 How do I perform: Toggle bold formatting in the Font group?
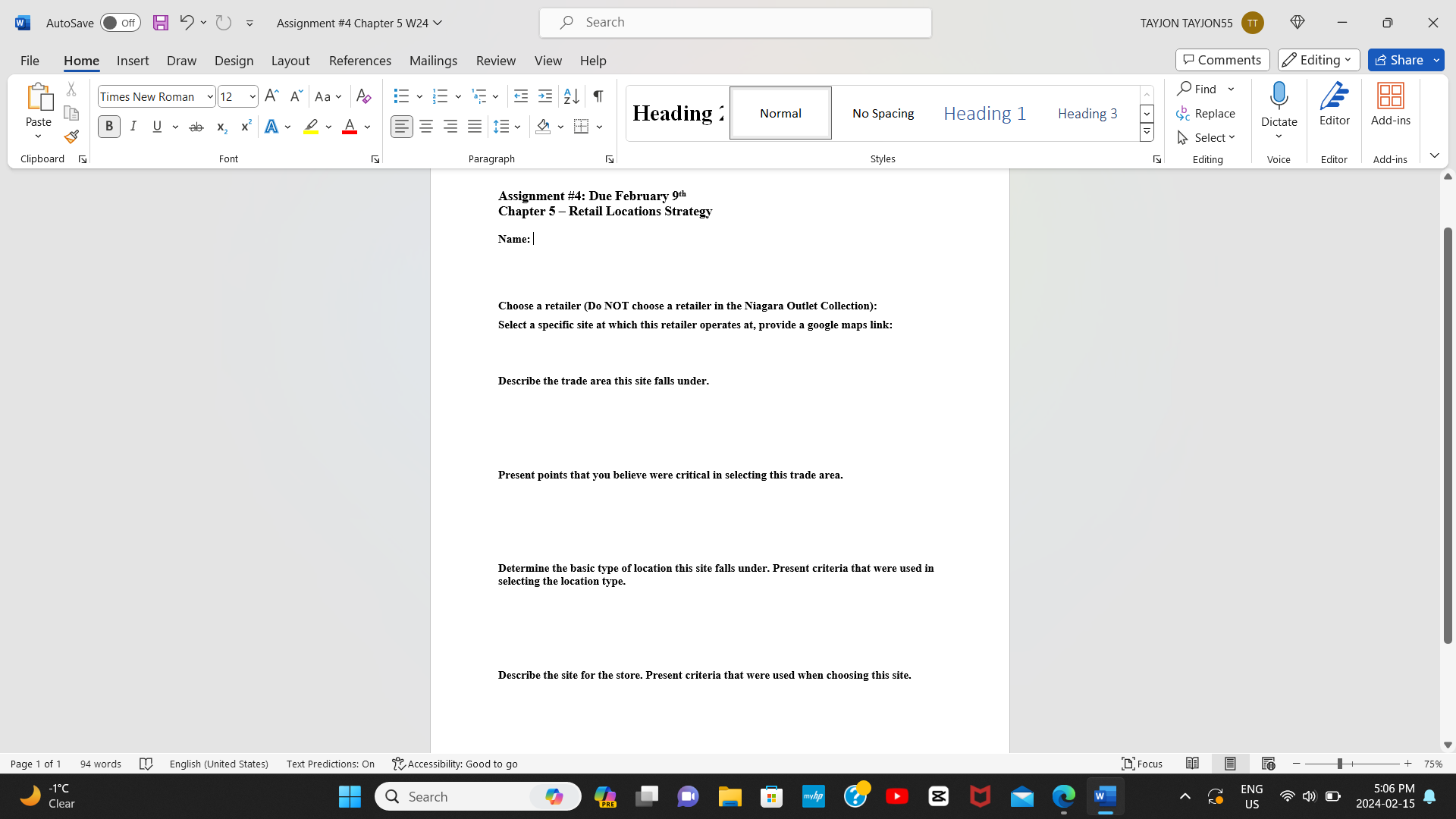coord(108,126)
